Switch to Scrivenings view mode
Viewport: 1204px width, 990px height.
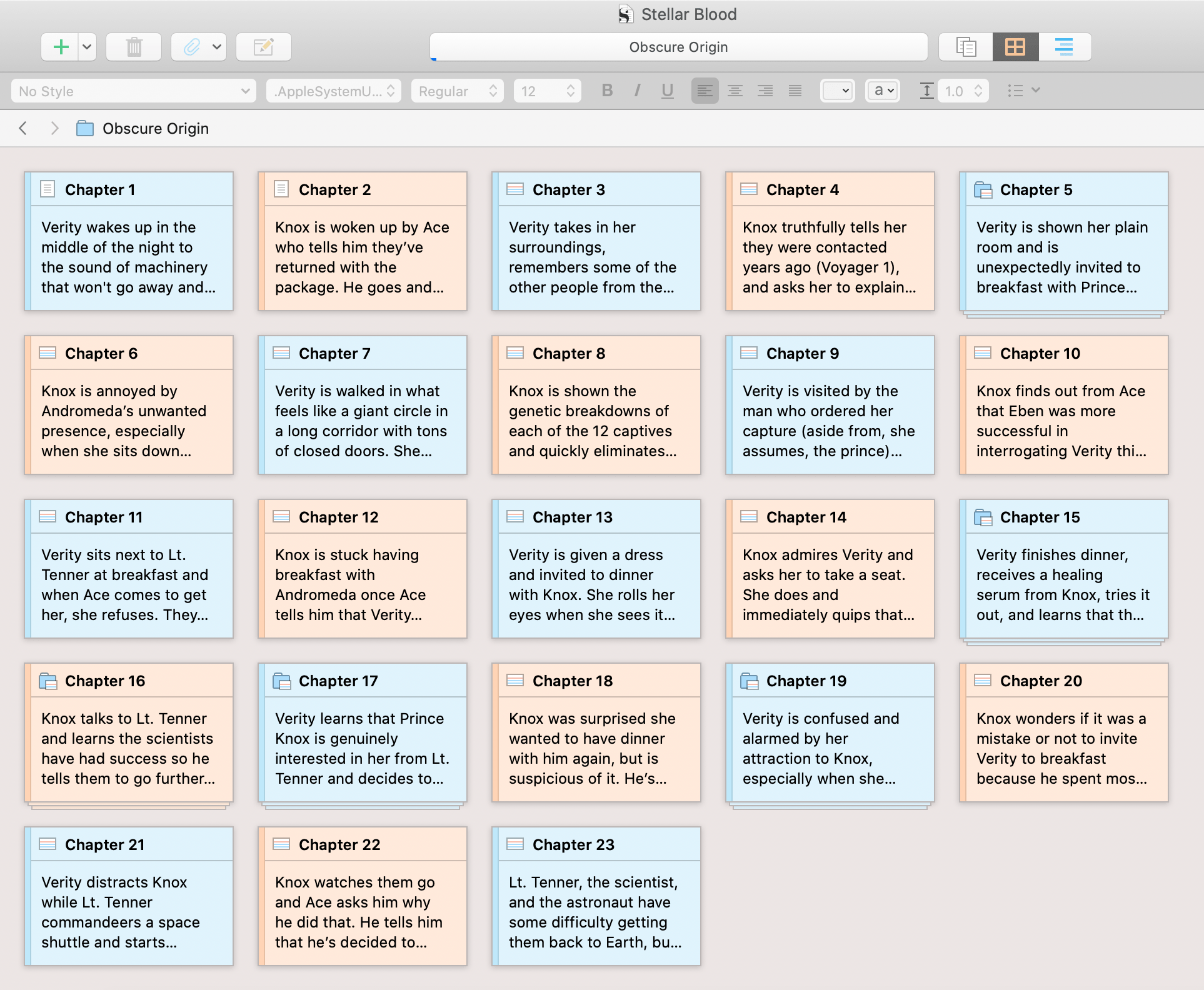tap(966, 47)
